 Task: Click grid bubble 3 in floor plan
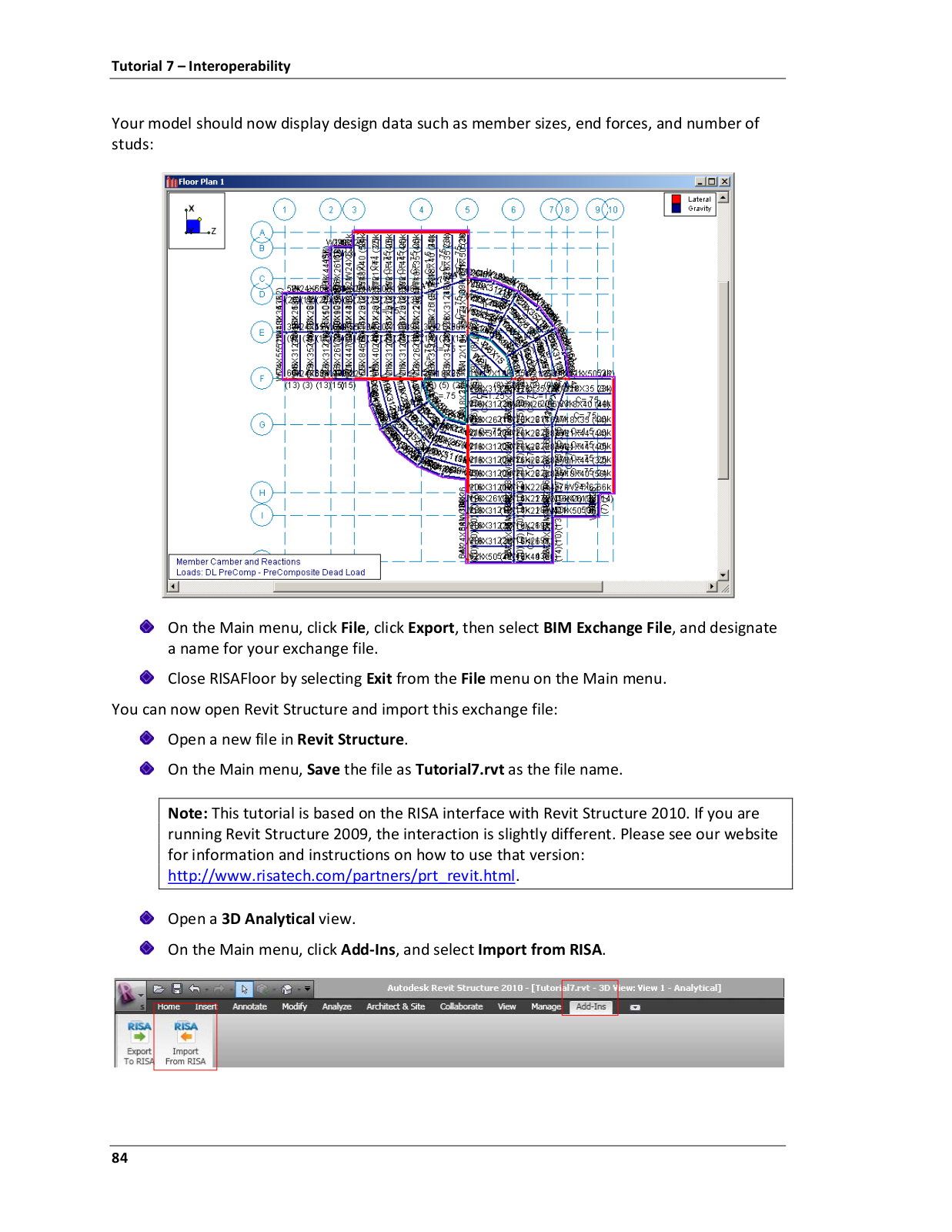[354, 209]
